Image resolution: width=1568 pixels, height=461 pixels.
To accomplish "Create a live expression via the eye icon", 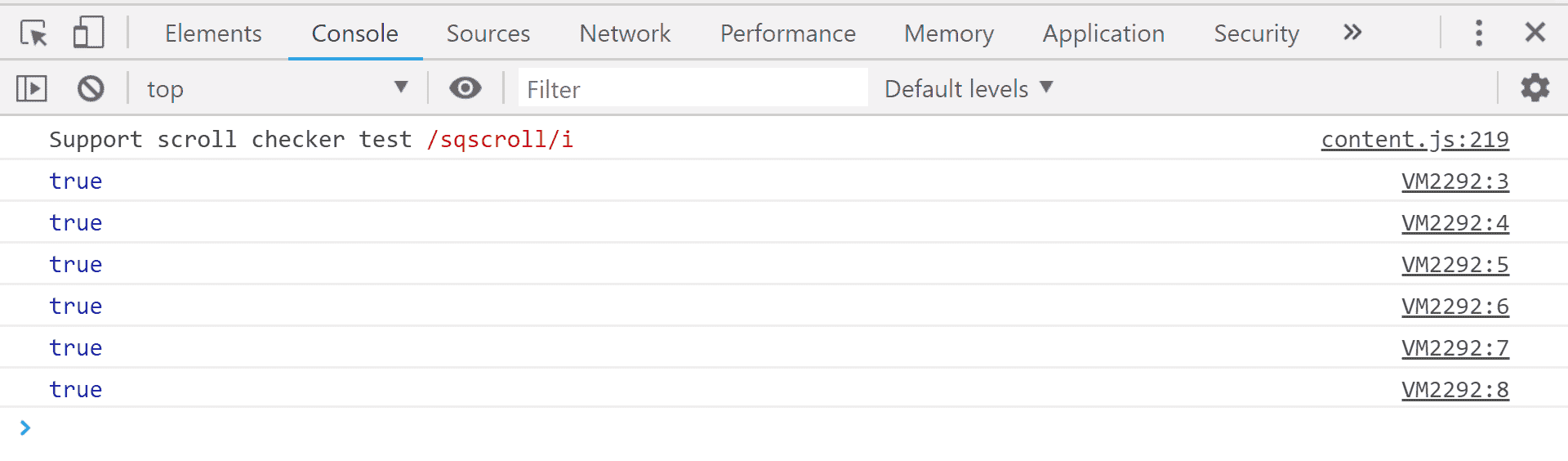I will coord(465,87).
